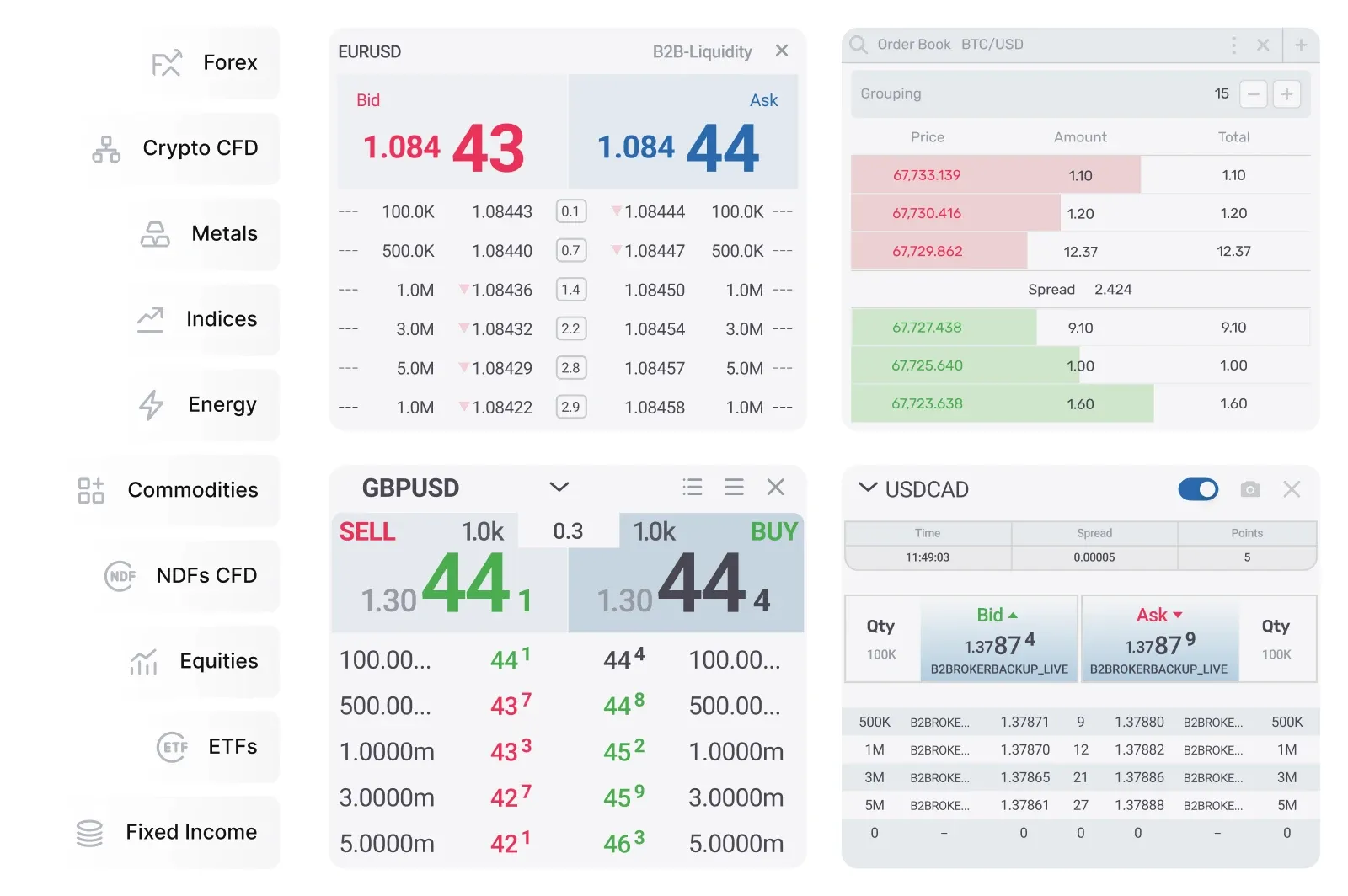The height and width of the screenshot is (896, 1348).
Task: Click the Energy lightning bolt icon
Action: tap(152, 405)
